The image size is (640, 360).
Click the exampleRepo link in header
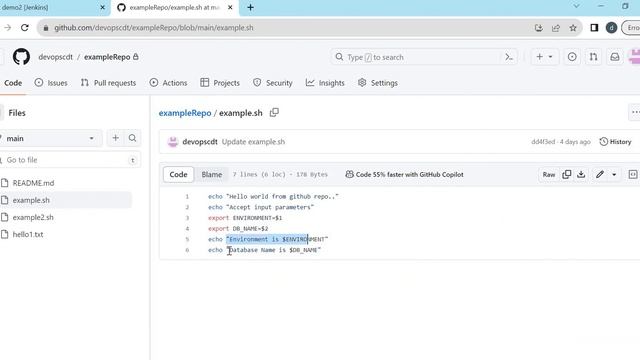click(x=107, y=57)
